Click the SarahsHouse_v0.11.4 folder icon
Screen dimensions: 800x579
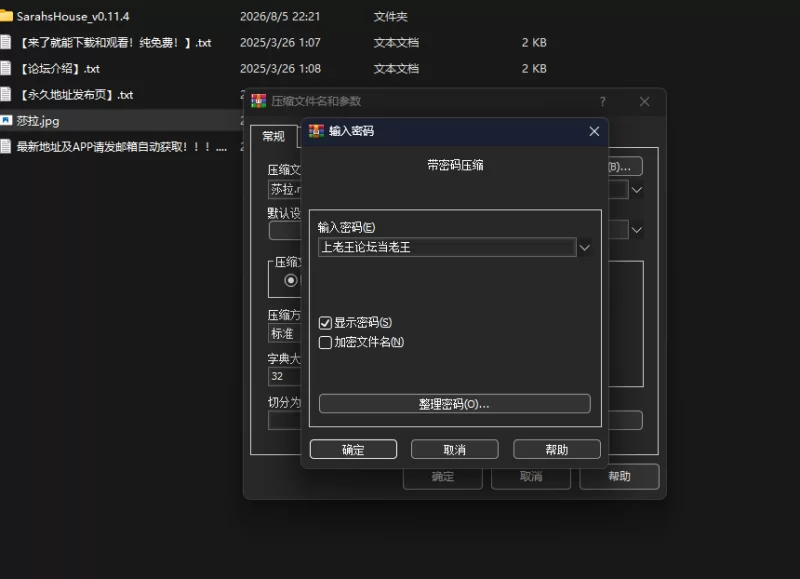(x=6, y=16)
